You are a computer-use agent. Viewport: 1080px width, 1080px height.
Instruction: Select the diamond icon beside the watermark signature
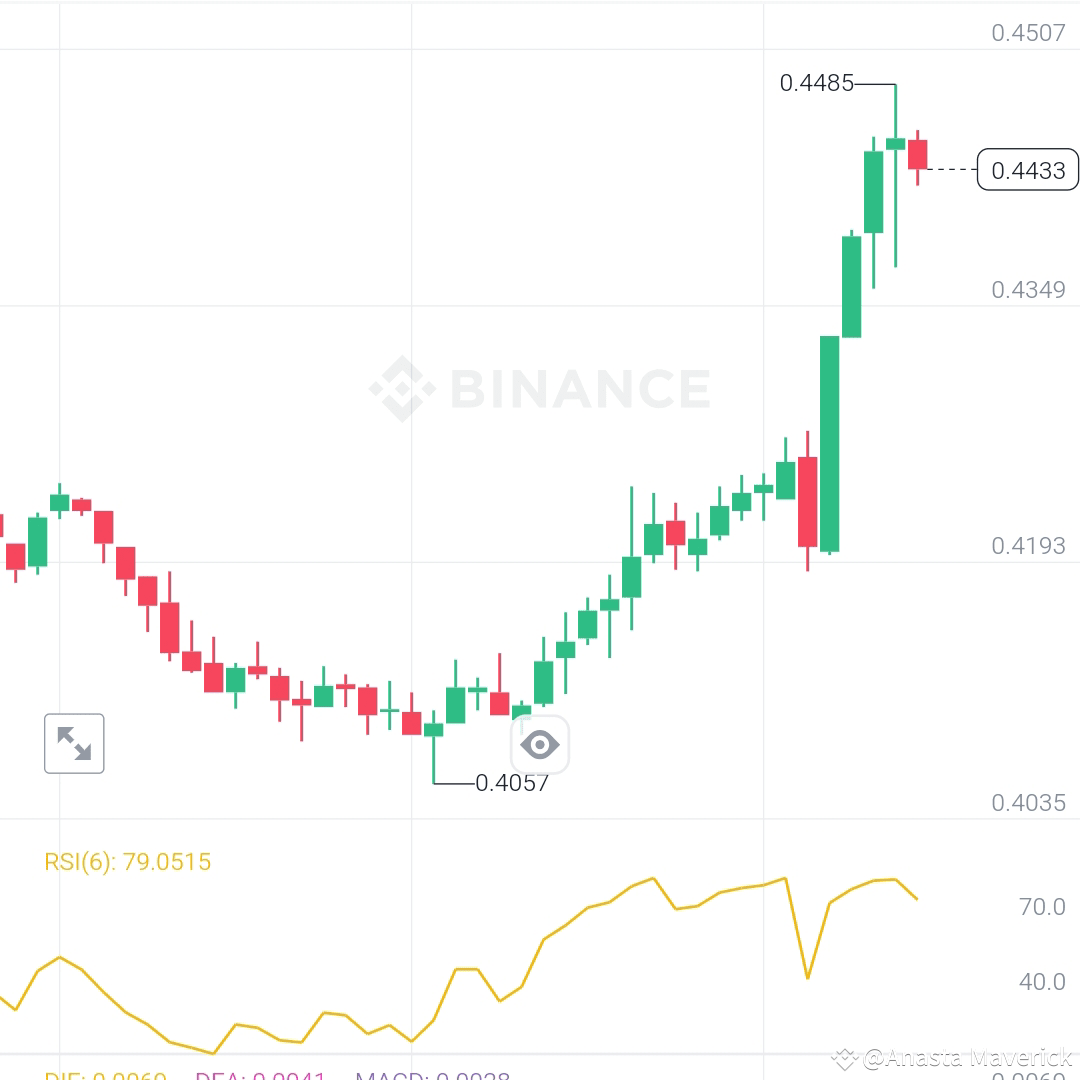[x=845, y=1056]
